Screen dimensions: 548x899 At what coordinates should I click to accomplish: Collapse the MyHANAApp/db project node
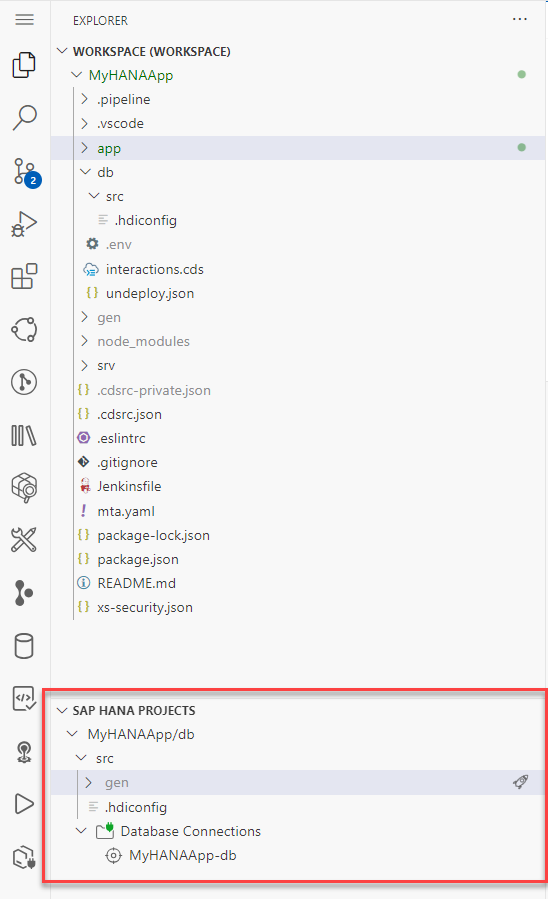point(72,734)
